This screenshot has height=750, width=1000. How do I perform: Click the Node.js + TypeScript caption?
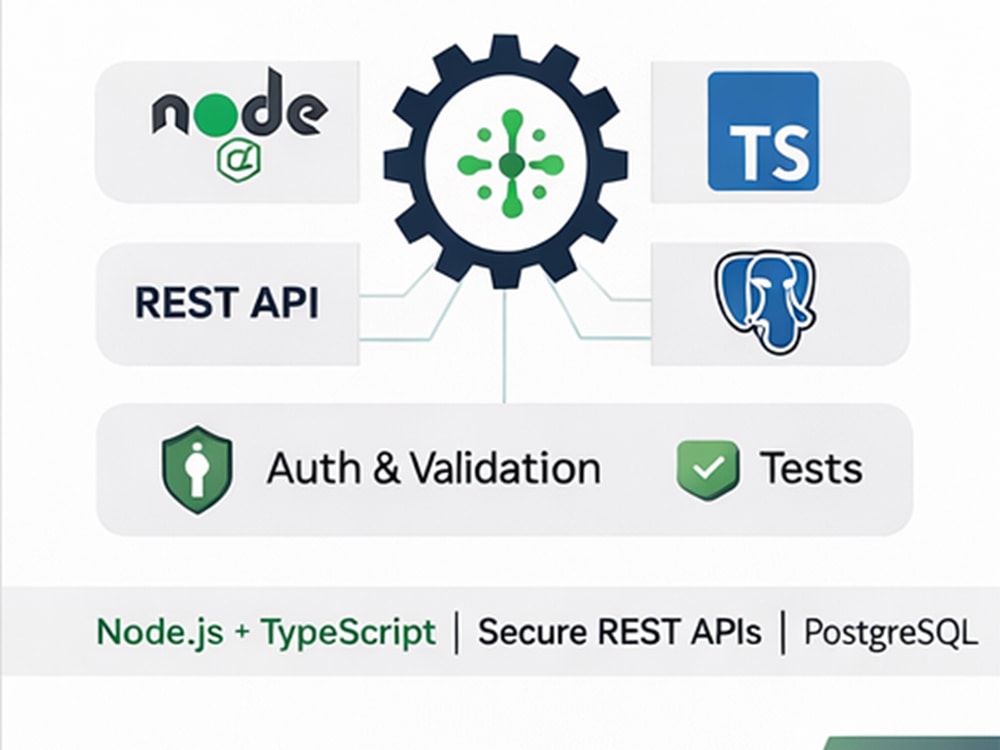pyautogui.click(x=266, y=632)
